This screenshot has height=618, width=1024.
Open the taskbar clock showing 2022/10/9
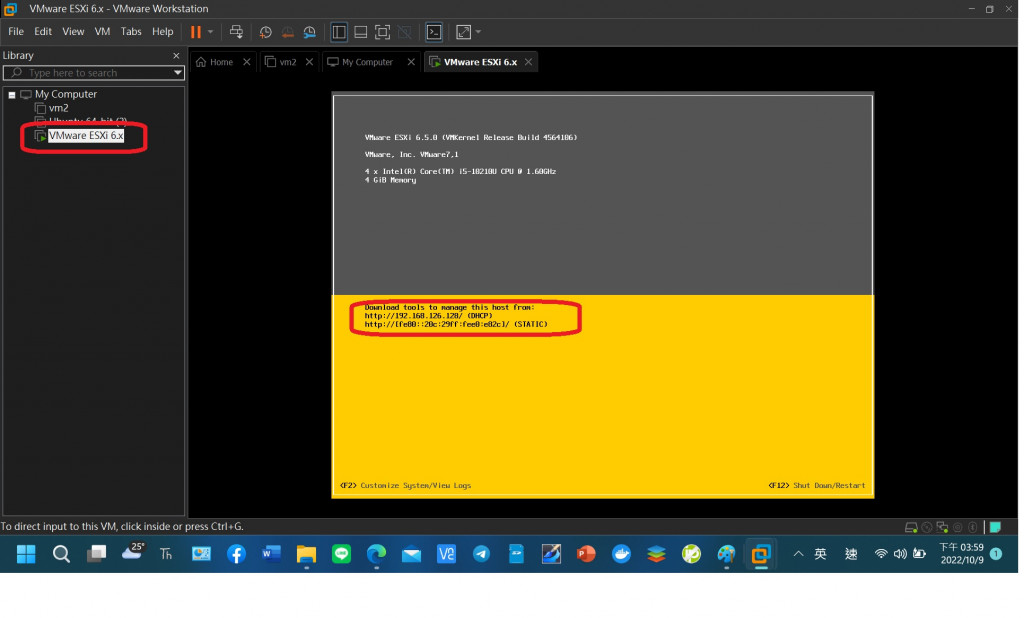[x=961, y=555]
